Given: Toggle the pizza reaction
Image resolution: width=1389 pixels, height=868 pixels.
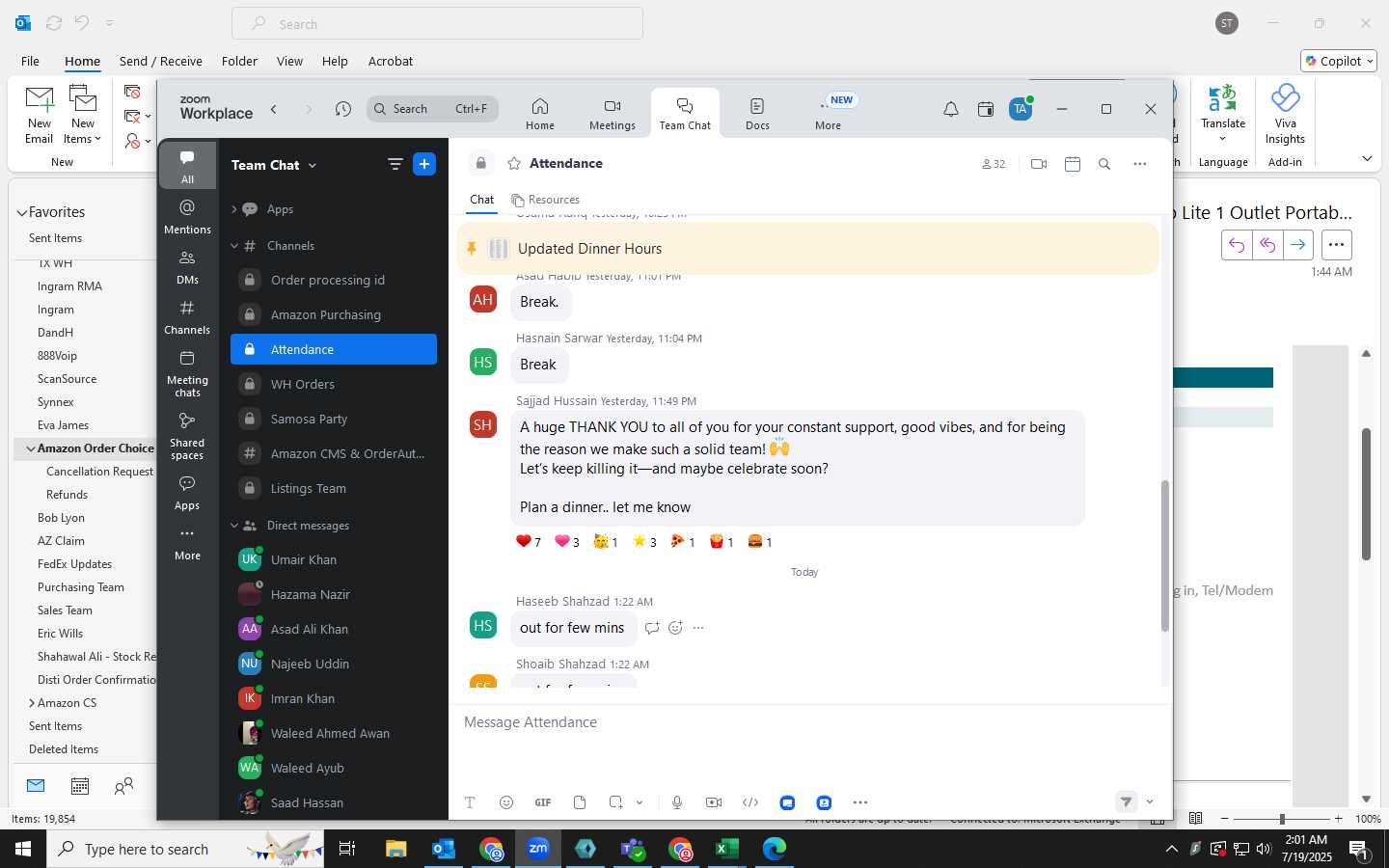Looking at the screenshot, I should [683, 542].
